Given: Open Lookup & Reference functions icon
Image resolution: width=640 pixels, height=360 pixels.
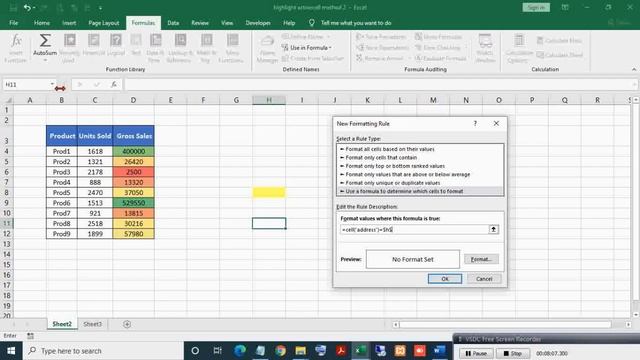Looking at the screenshot, I should pos(180,41).
